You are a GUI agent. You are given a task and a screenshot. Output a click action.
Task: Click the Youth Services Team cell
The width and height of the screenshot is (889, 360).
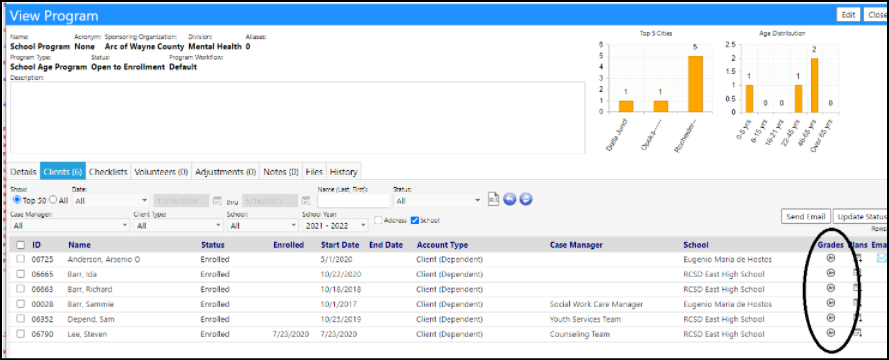pos(585,319)
